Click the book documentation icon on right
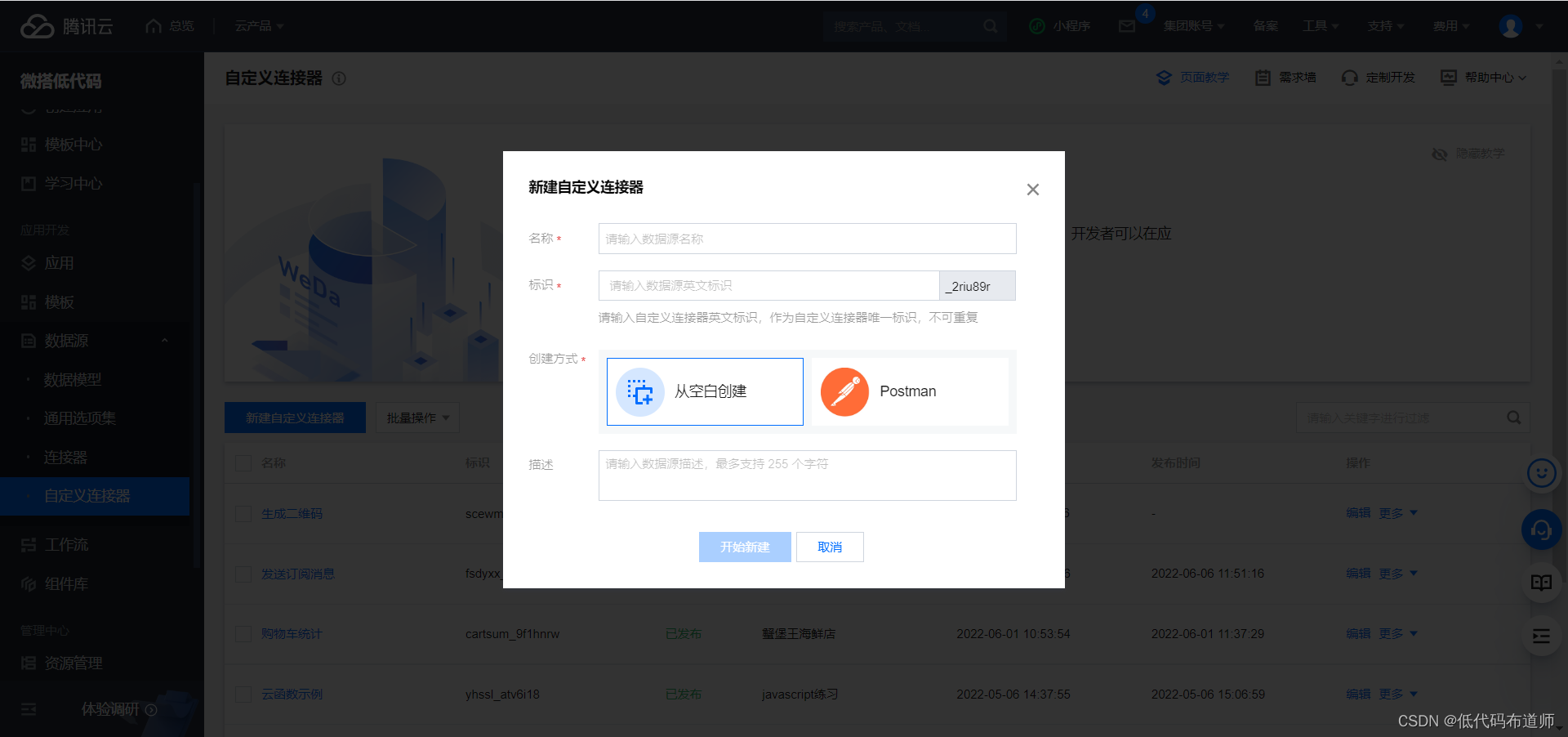The image size is (1568, 737). tap(1541, 583)
